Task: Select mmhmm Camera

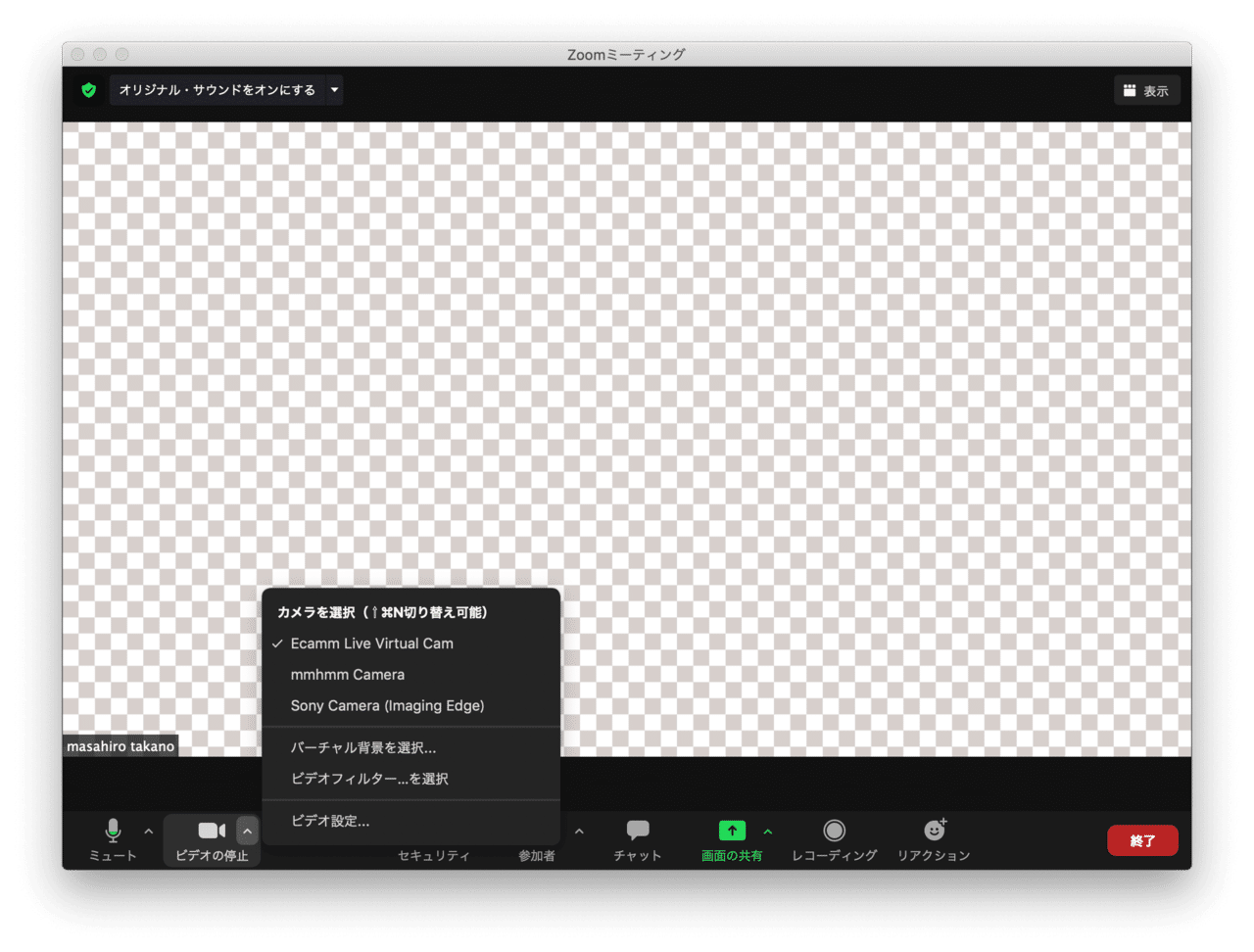Action: coord(411,675)
